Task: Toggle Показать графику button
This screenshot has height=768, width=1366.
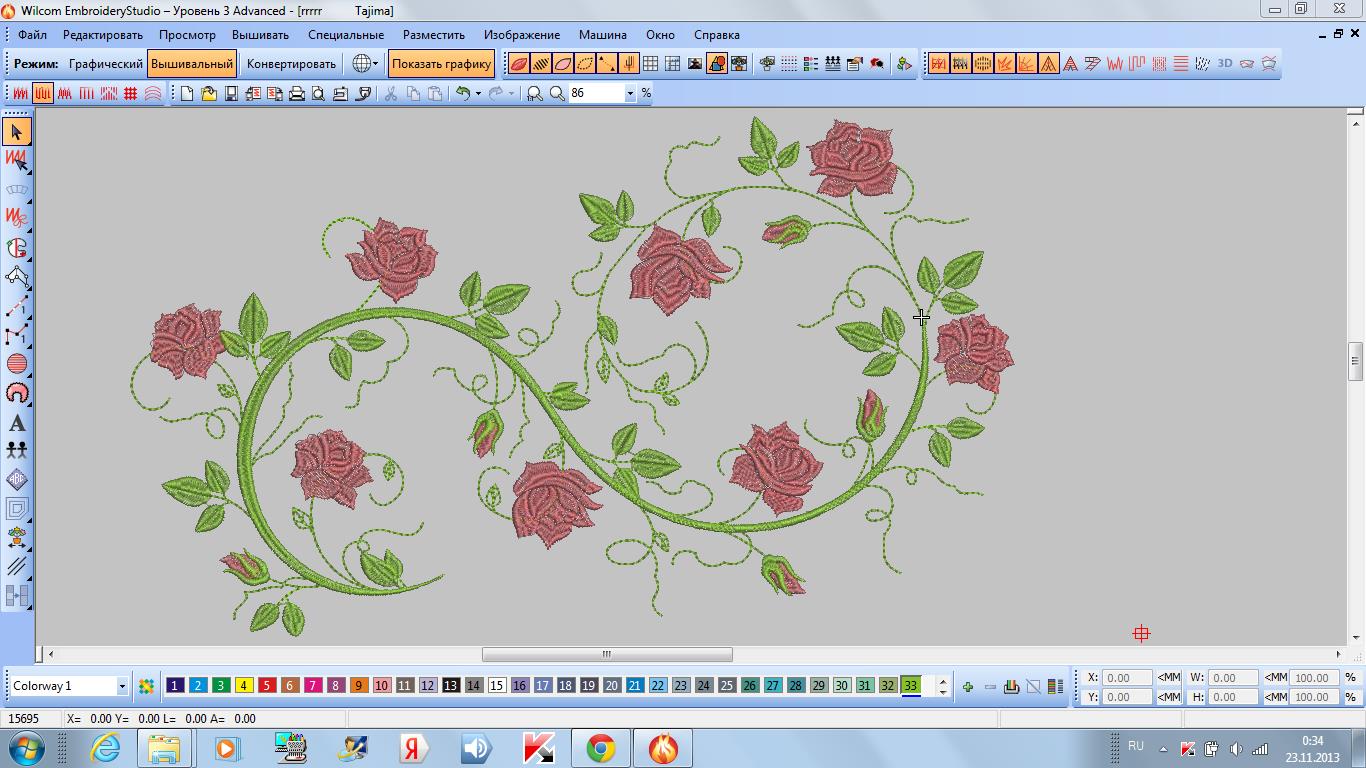Action: tap(441, 64)
